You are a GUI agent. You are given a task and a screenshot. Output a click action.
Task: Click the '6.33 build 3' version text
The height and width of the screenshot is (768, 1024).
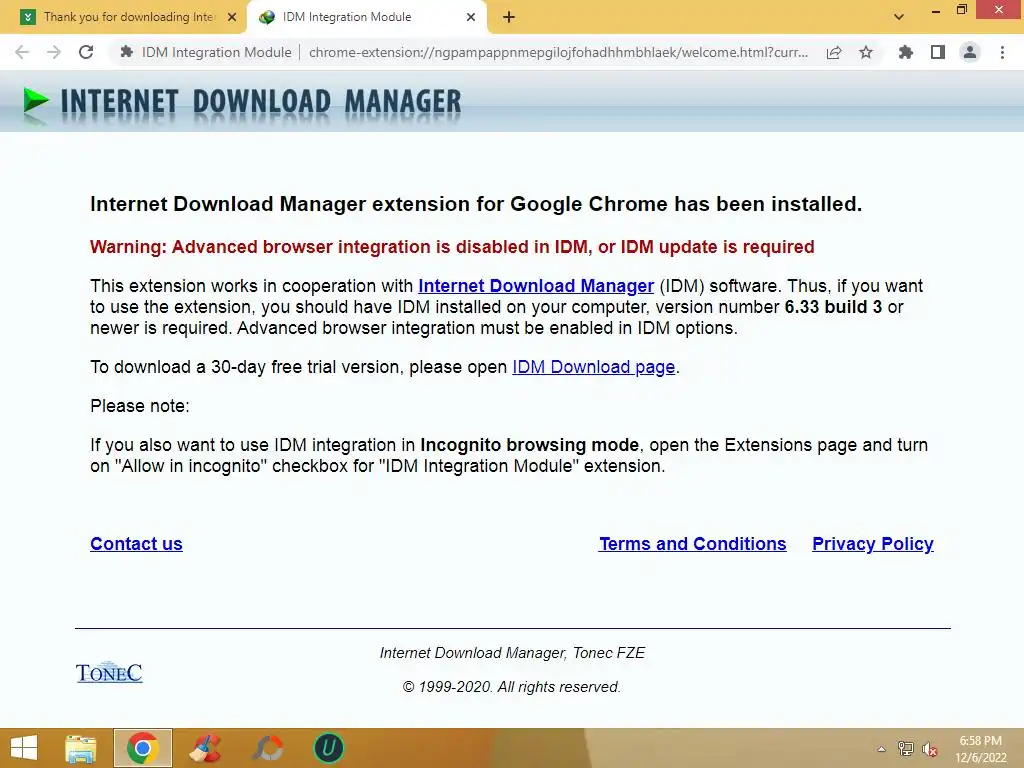pyautogui.click(x=833, y=307)
